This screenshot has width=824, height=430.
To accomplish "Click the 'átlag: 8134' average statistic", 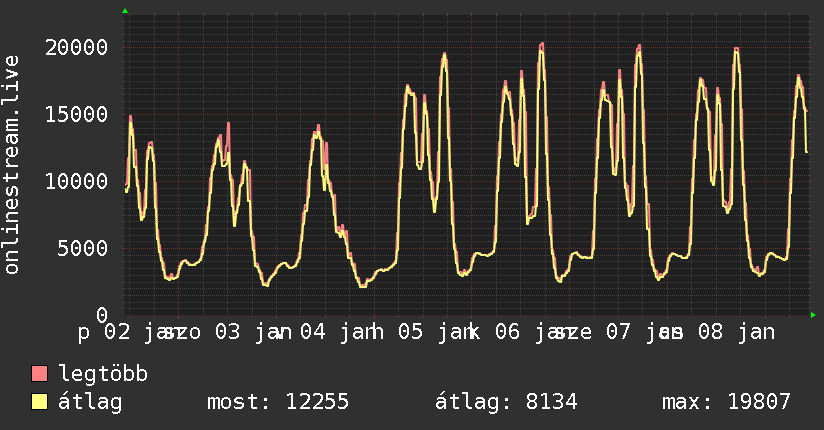I will [x=506, y=402].
